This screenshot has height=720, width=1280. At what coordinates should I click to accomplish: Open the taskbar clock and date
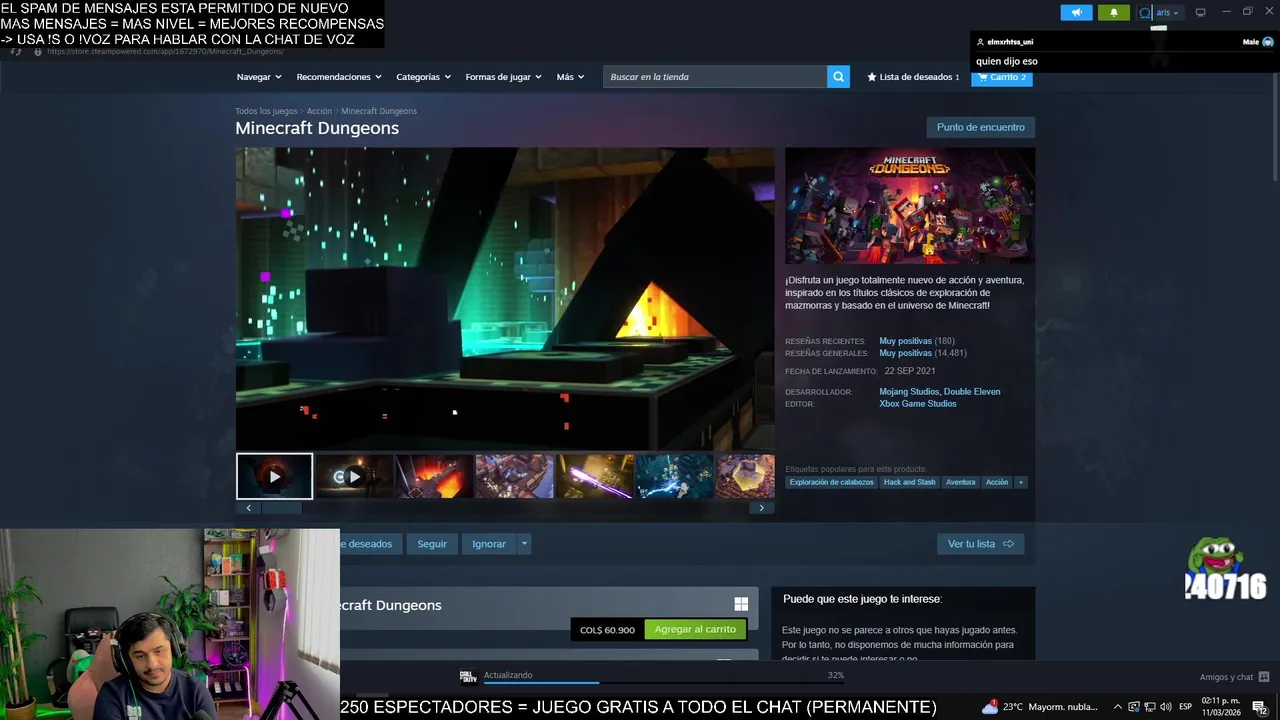coord(1220,707)
